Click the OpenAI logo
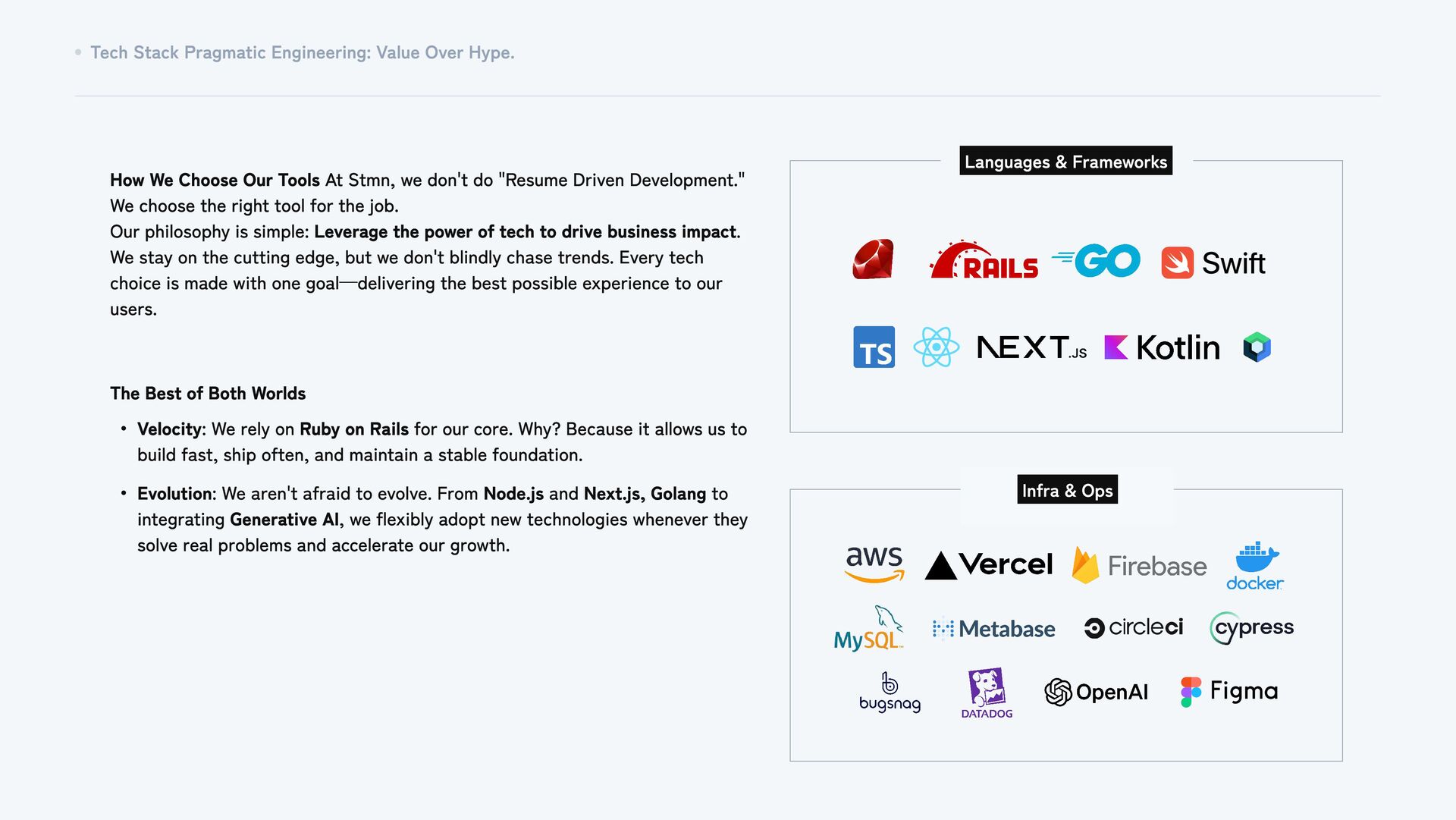Image resolution: width=1456 pixels, height=820 pixels. [1096, 692]
